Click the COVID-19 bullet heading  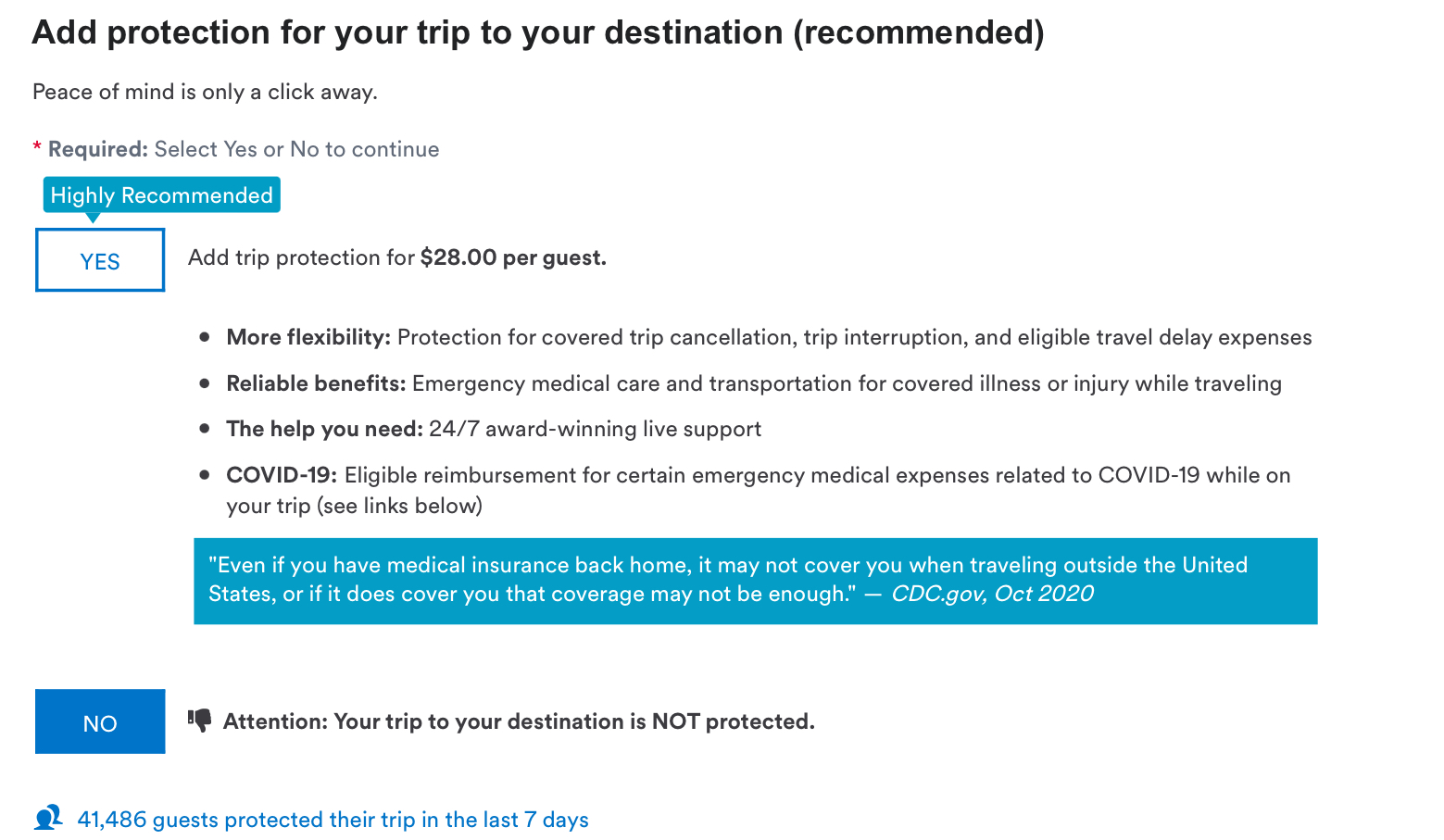[x=282, y=475]
